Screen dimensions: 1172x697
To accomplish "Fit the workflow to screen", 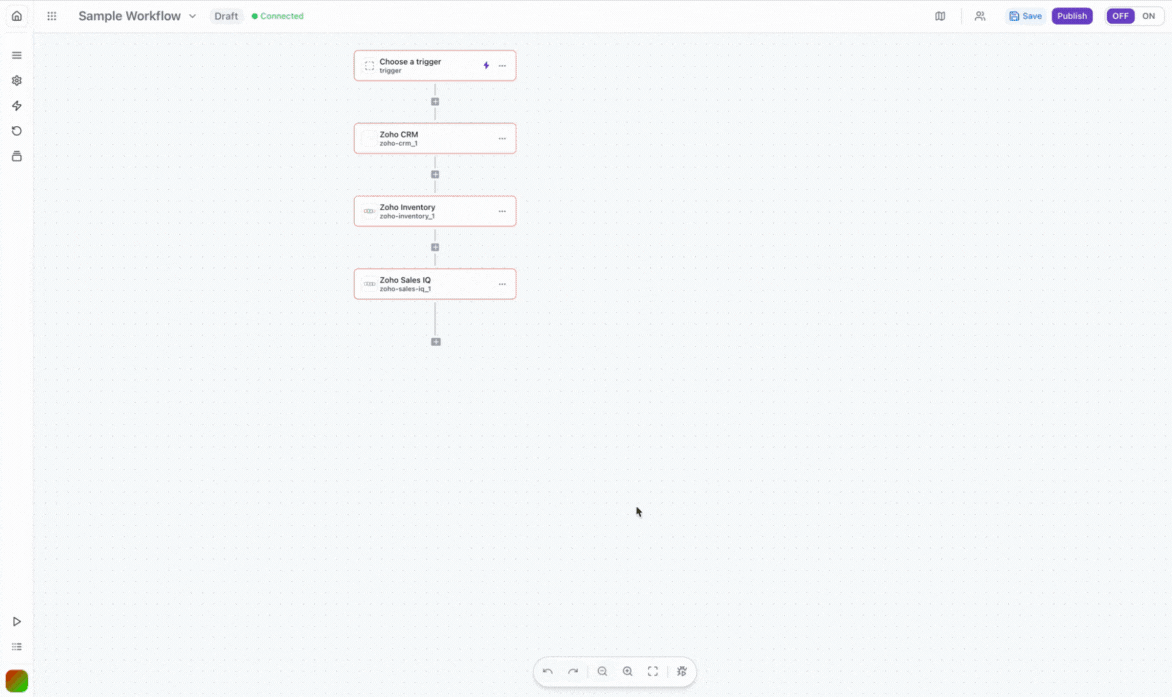I will (x=653, y=671).
